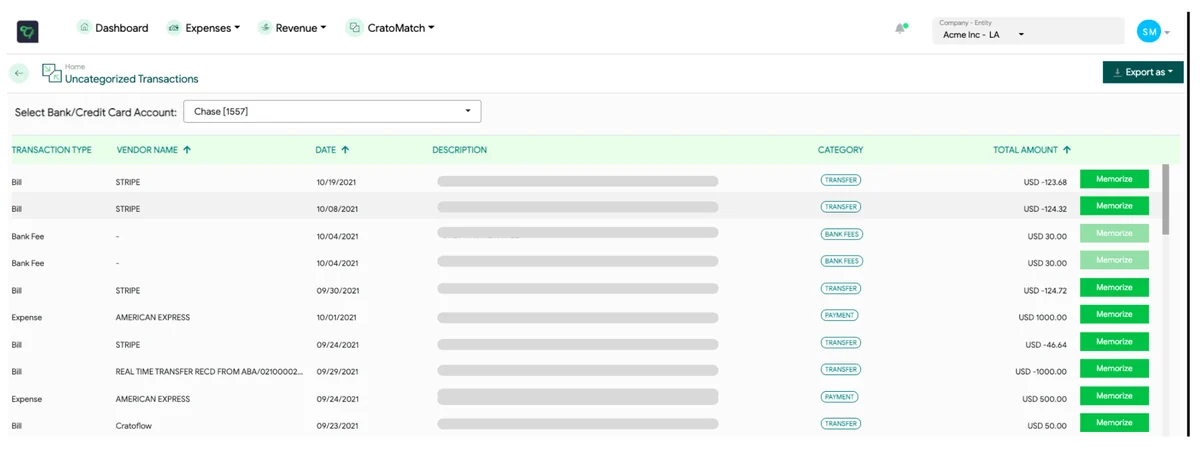Open the Export as dropdown button
This screenshot has height=450, width=1200.
pos(1143,72)
